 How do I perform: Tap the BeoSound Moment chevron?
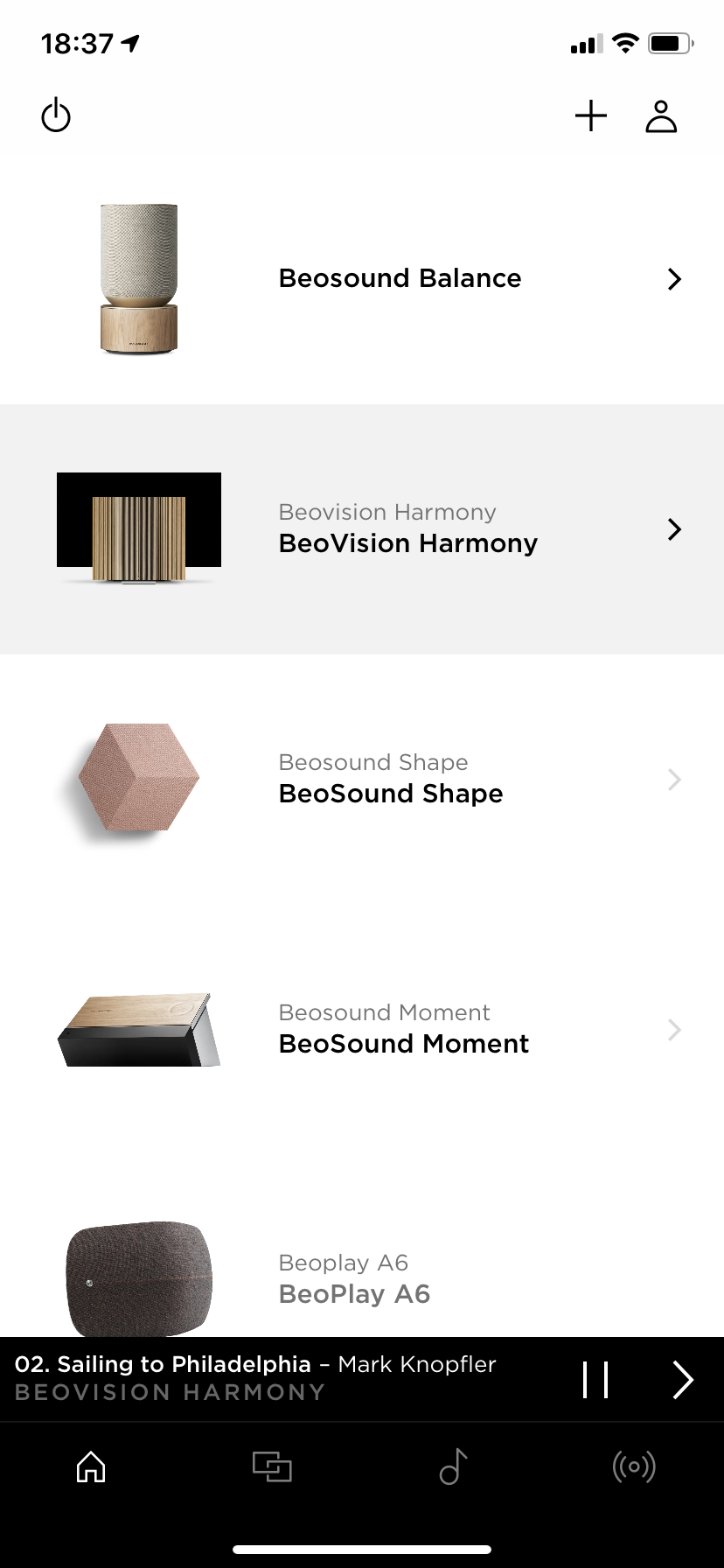pyautogui.click(x=674, y=1030)
